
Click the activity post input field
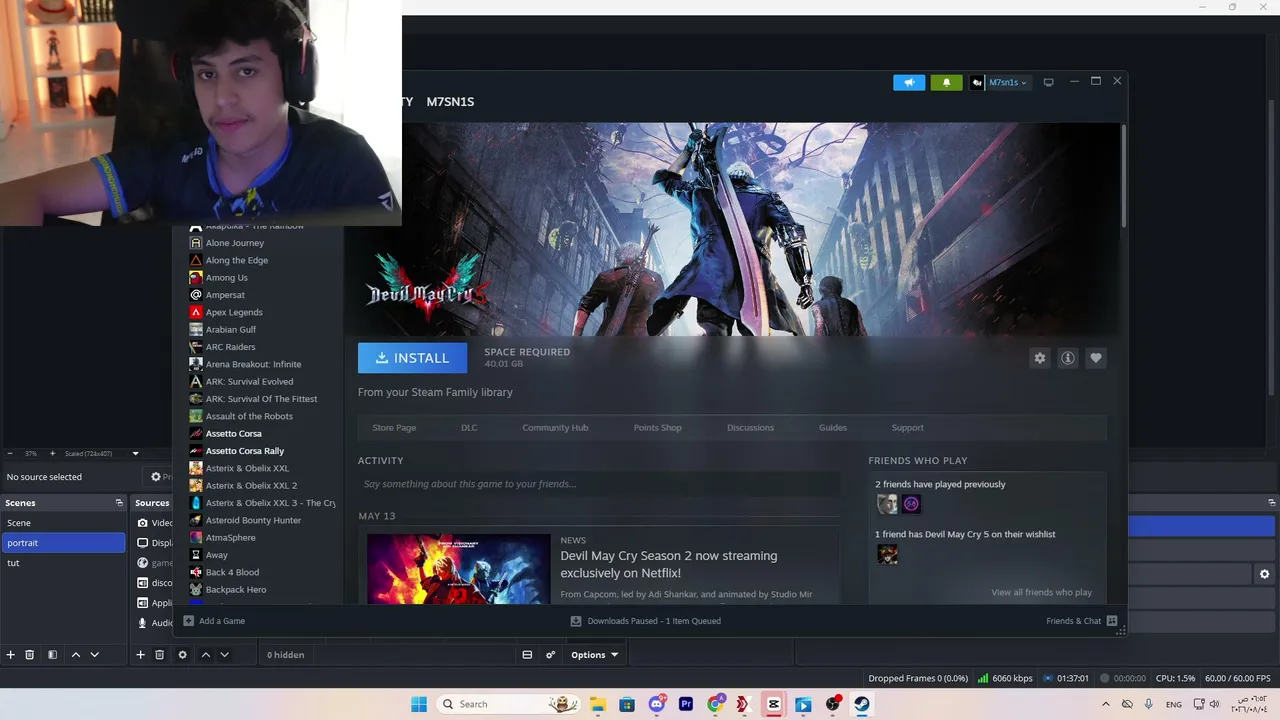[x=598, y=484]
